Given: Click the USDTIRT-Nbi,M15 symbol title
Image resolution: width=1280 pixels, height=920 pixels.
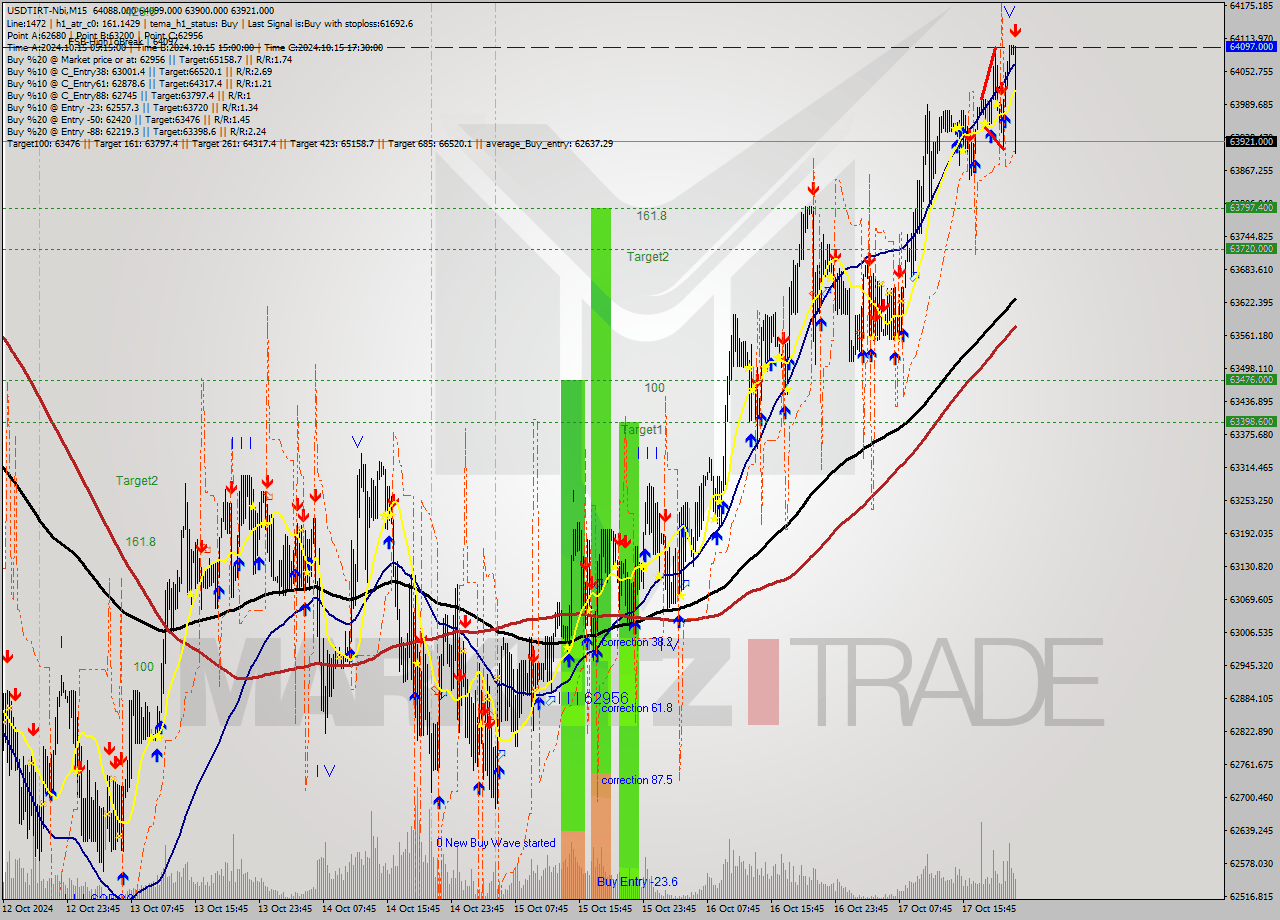Looking at the screenshot, I should pos(47,10).
